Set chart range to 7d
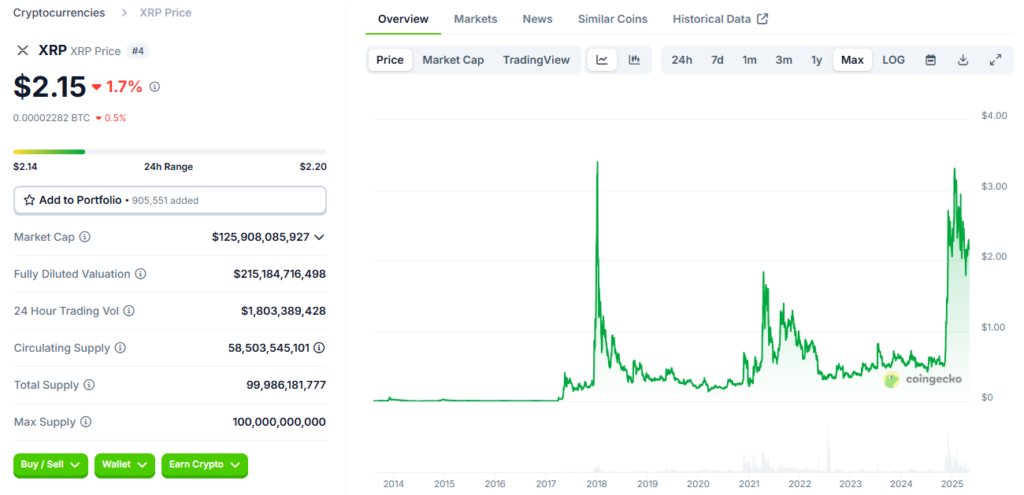The height and width of the screenshot is (495, 1024). (717, 60)
